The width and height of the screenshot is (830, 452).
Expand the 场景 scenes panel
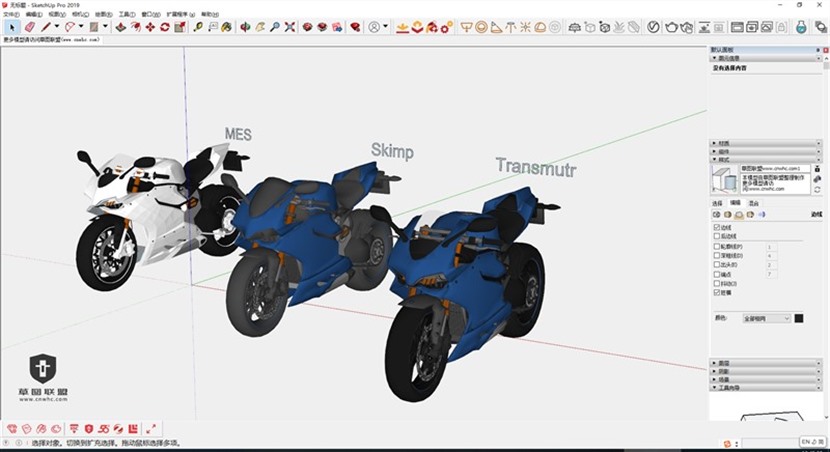pyautogui.click(x=765, y=379)
